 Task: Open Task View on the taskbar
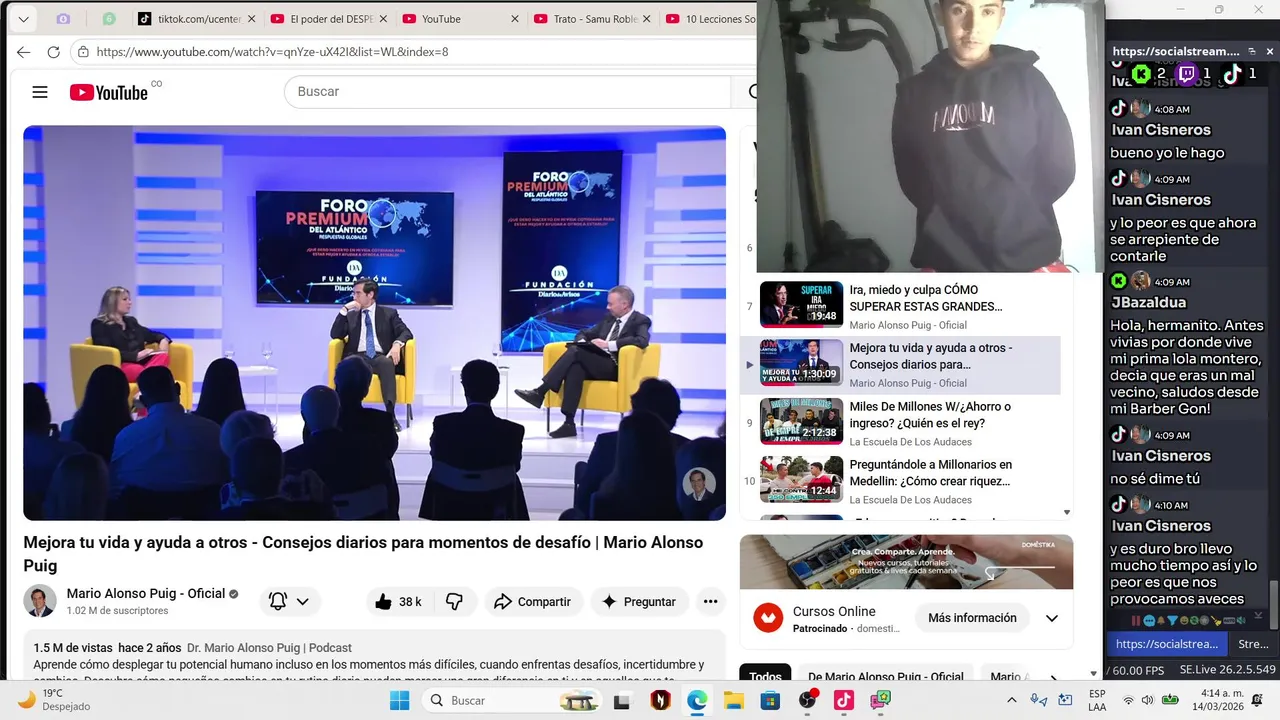point(621,701)
